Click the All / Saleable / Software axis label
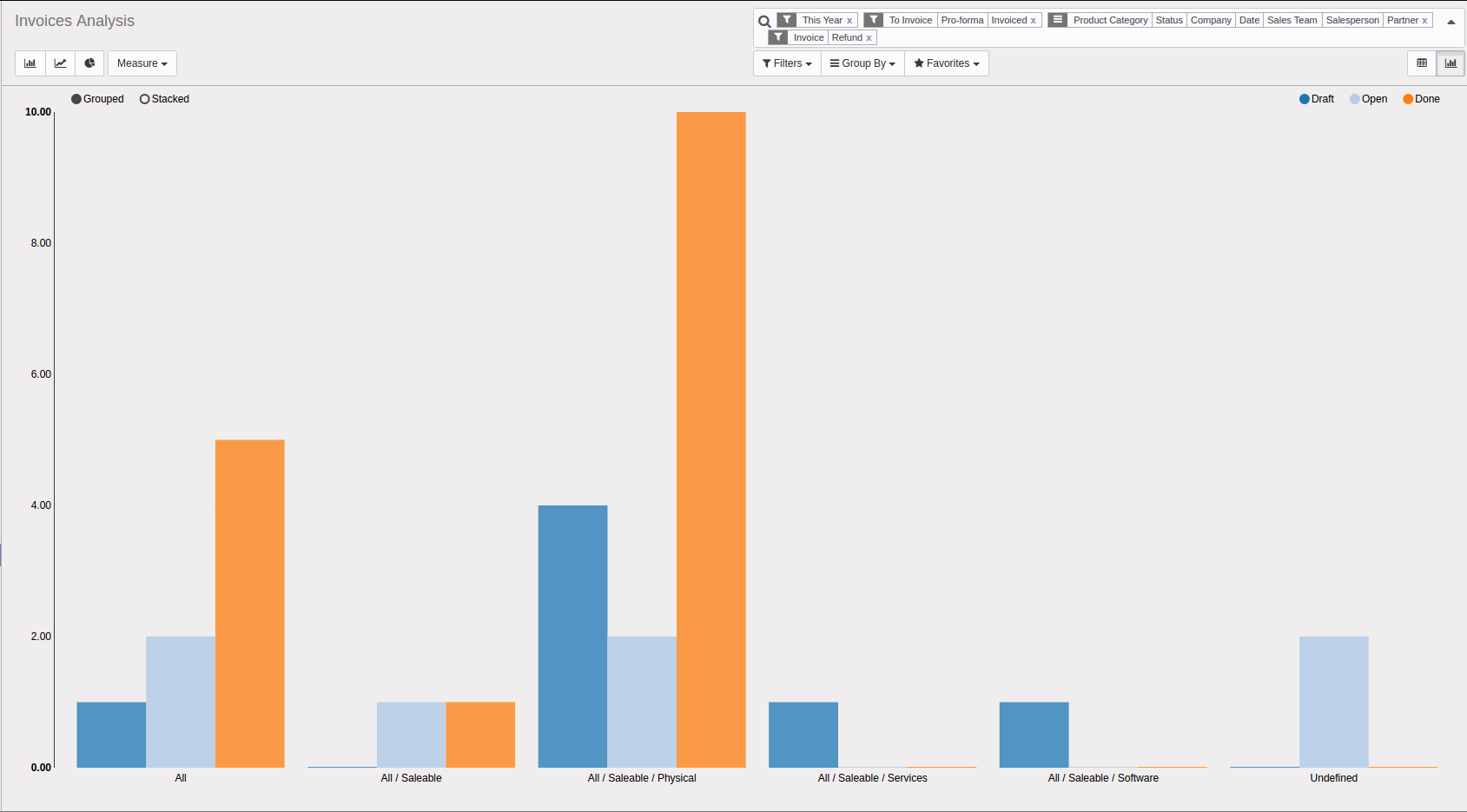Screen dimensions: 1467x812 click(x=1103, y=778)
